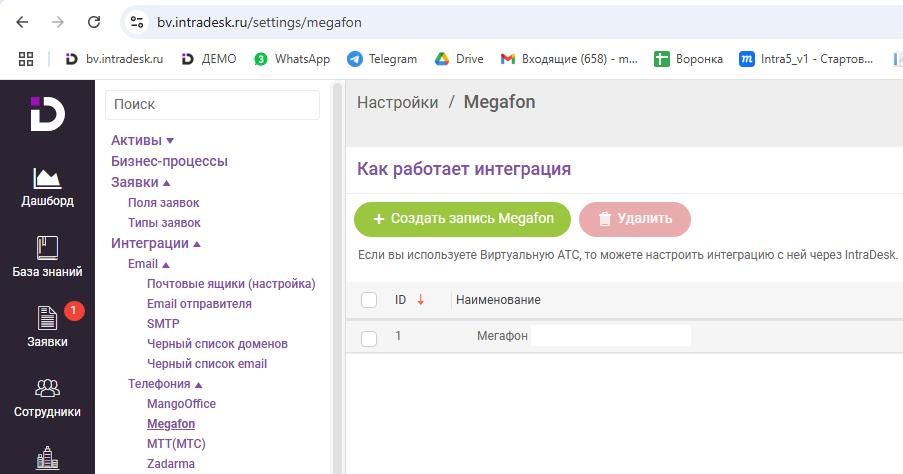Click the Удалить button
Image resolution: width=903 pixels, height=474 pixels.
635,219
